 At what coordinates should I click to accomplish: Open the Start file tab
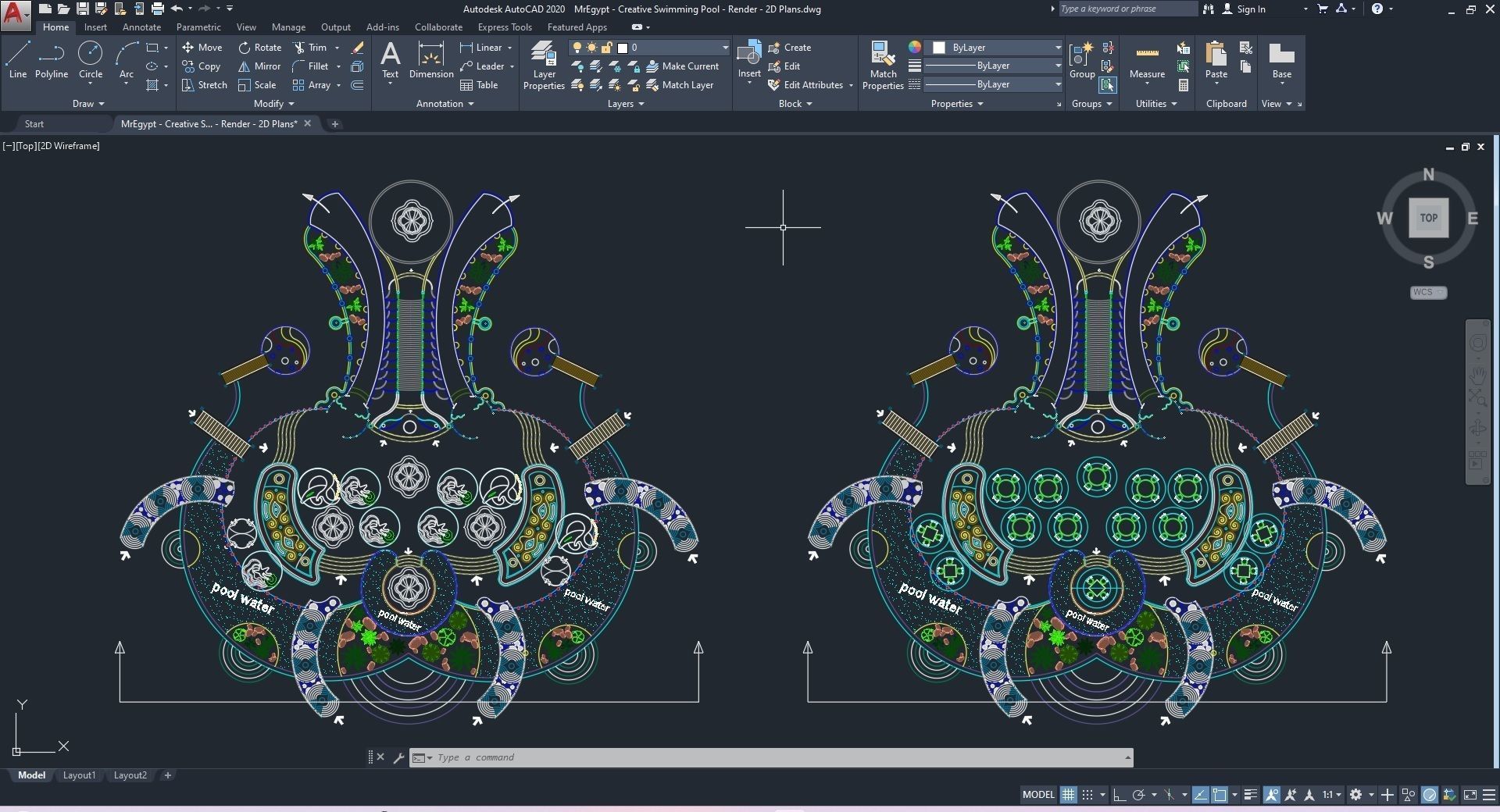point(34,124)
